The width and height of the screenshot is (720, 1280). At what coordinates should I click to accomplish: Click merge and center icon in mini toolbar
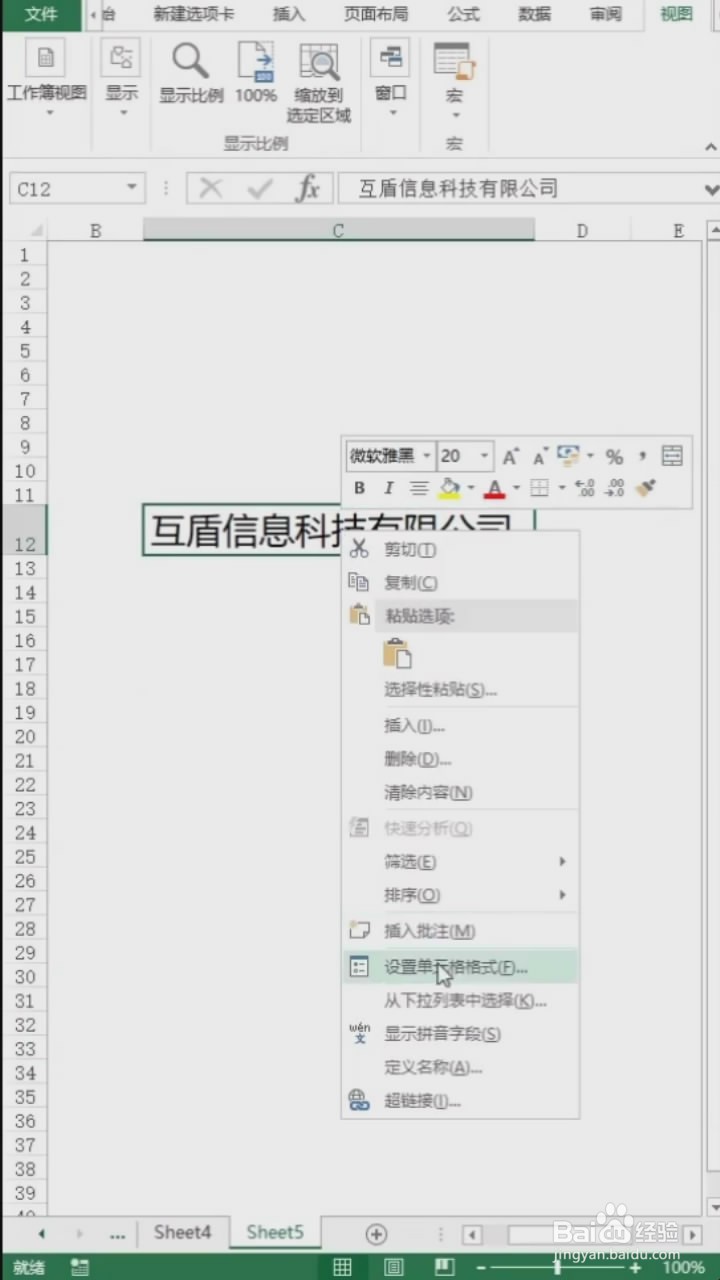tap(672, 456)
